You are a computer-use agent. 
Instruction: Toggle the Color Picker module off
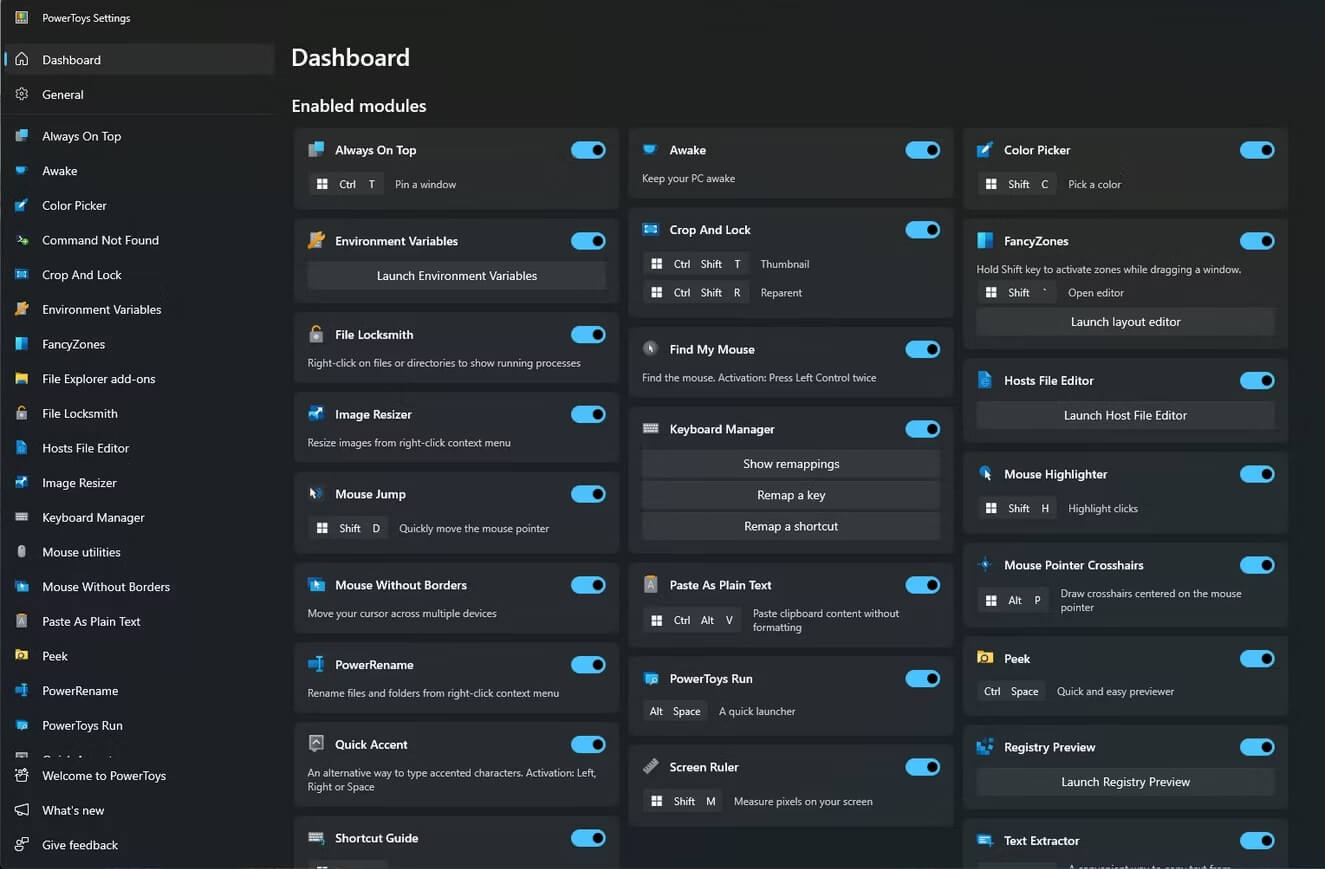pos(1257,150)
